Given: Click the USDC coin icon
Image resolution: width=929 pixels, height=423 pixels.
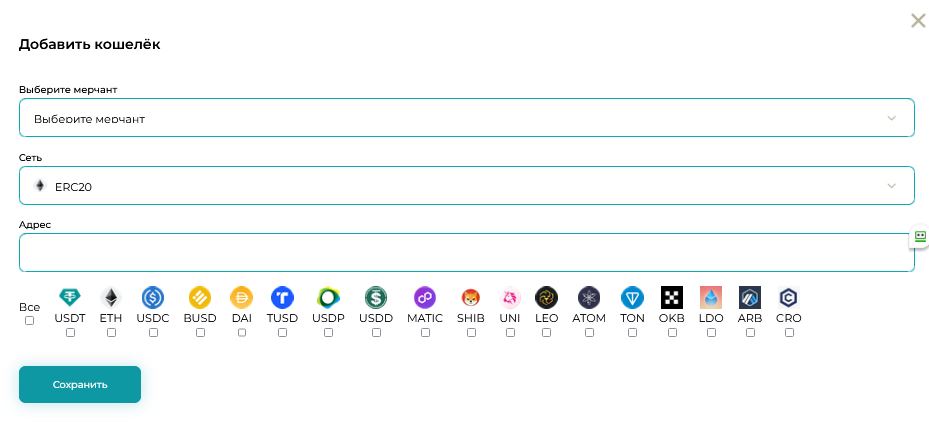Looking at the screenshot, I should (x=153, y=297).
